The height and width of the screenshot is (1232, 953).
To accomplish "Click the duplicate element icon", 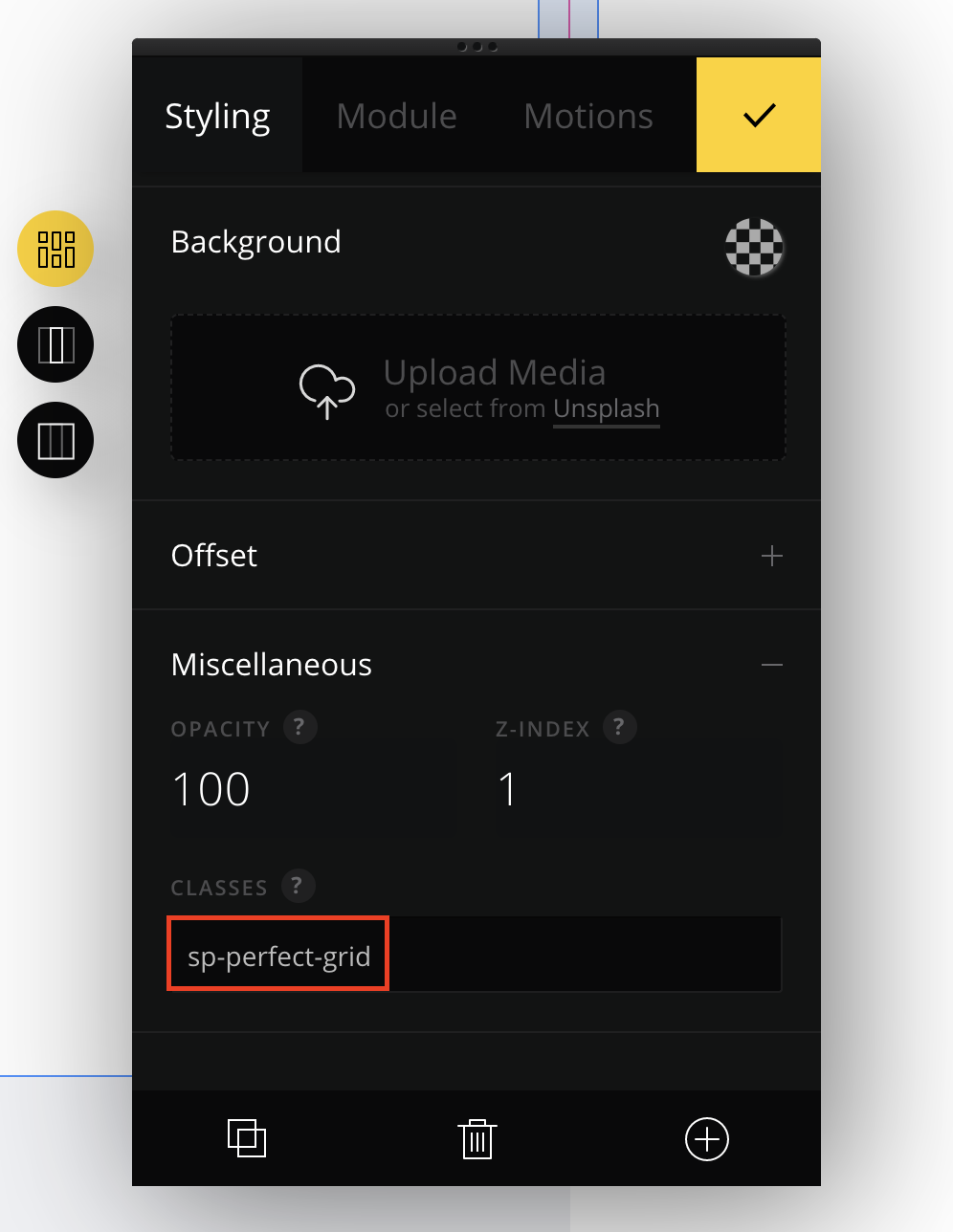I will click(247, 1138).
